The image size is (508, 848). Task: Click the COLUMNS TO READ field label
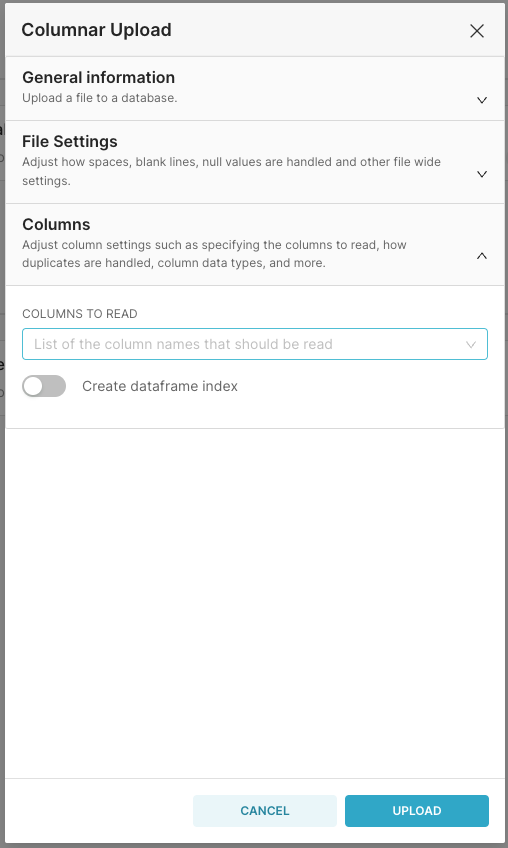click(80, 314)
